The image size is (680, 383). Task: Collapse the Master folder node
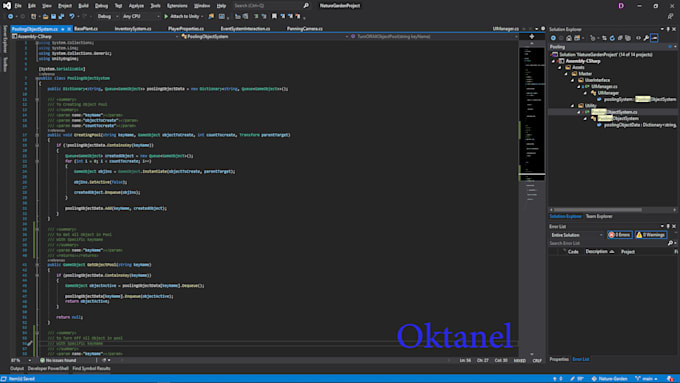(x=566, y=74)
